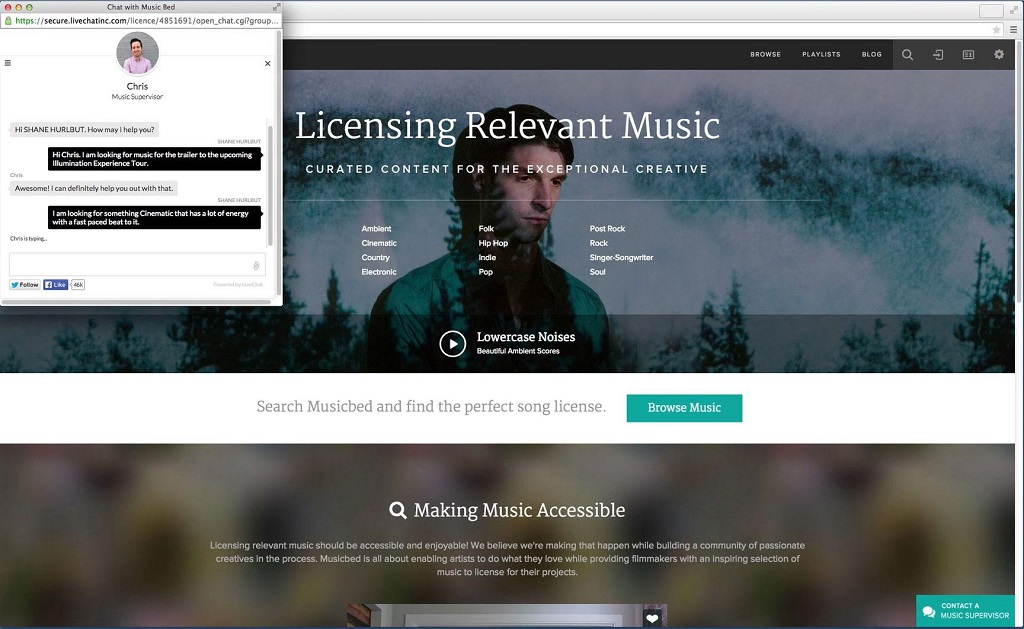Open the BLOG menu item
The width and height of the screenshot is (1024, 629).
(872, 54)
